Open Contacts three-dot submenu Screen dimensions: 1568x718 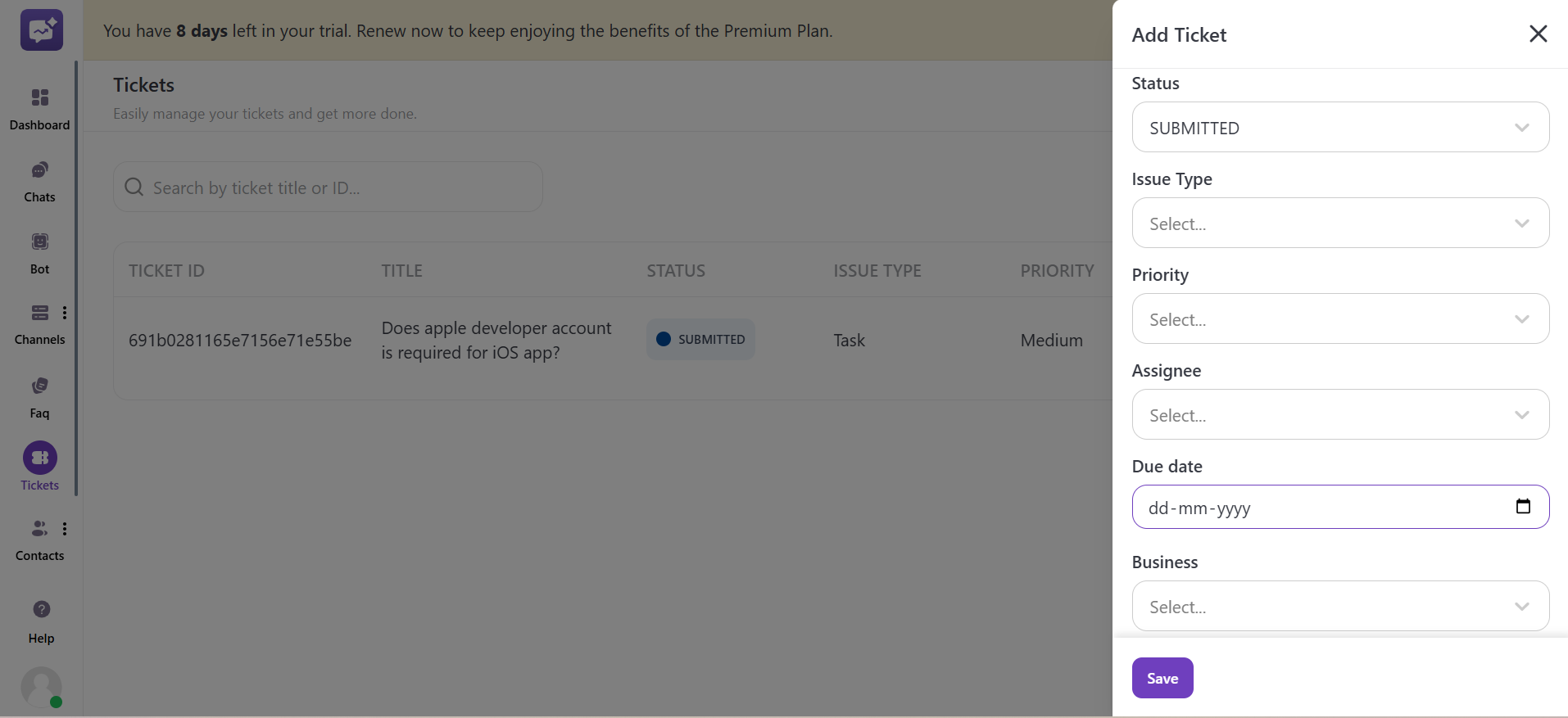coord(65,529)
